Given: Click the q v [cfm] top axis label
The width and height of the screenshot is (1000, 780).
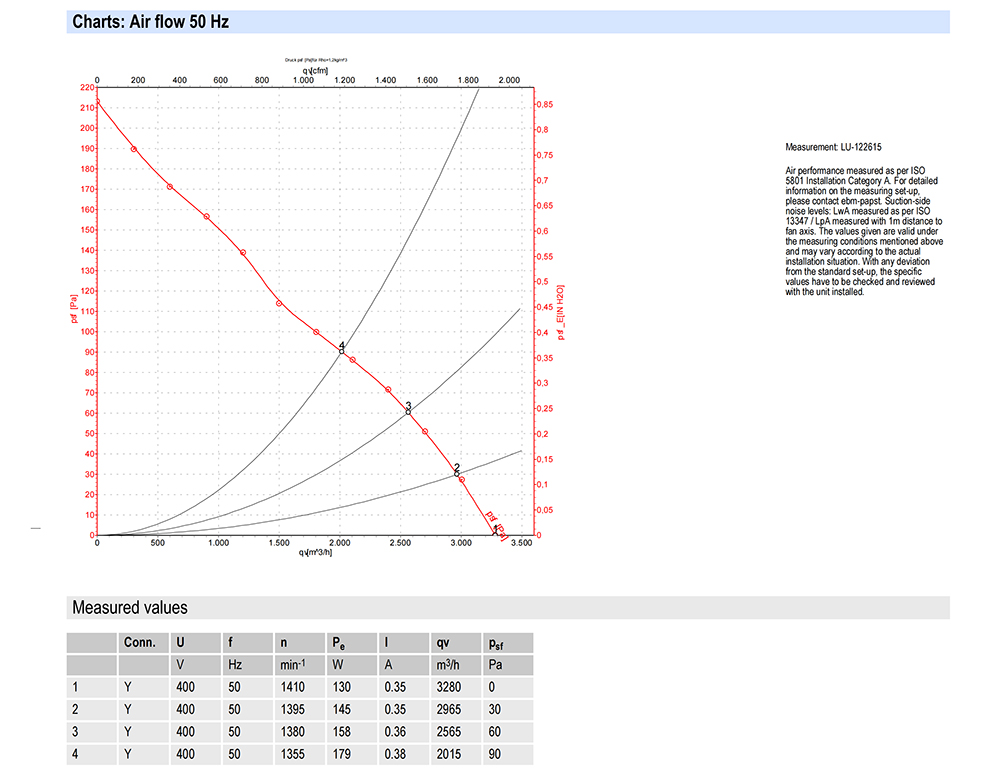Looking at the screenshot, I should coord(315,69).
